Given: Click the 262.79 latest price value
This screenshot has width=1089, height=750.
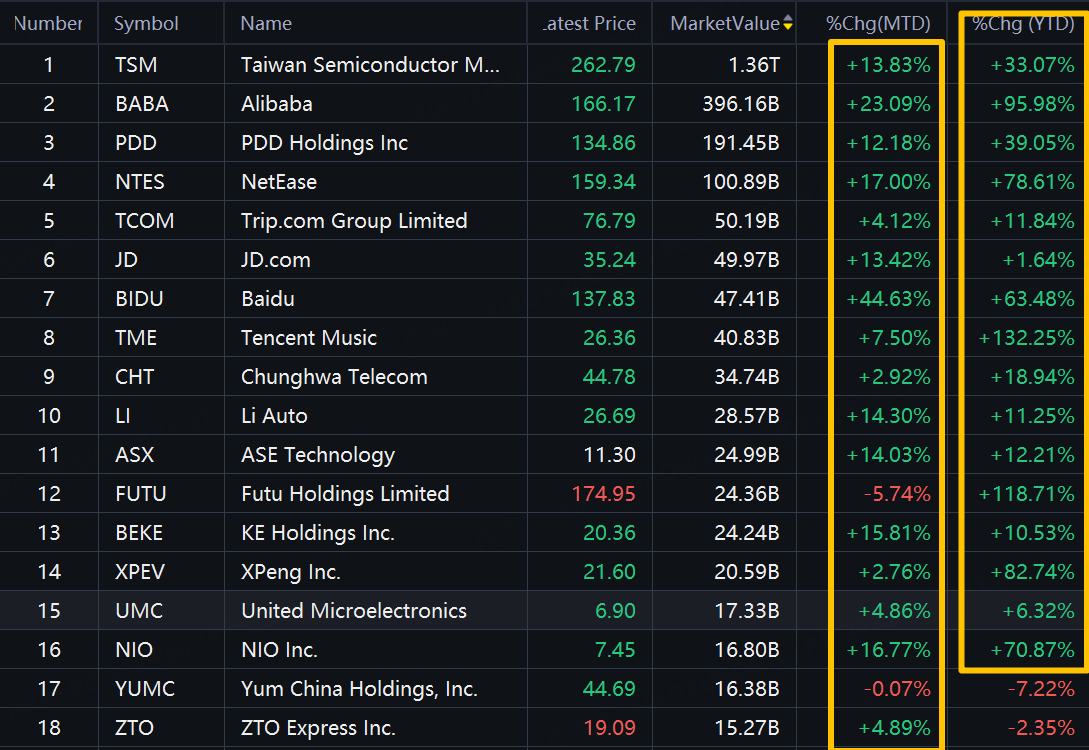Looking at the screenshot, I should coord(603,65).
